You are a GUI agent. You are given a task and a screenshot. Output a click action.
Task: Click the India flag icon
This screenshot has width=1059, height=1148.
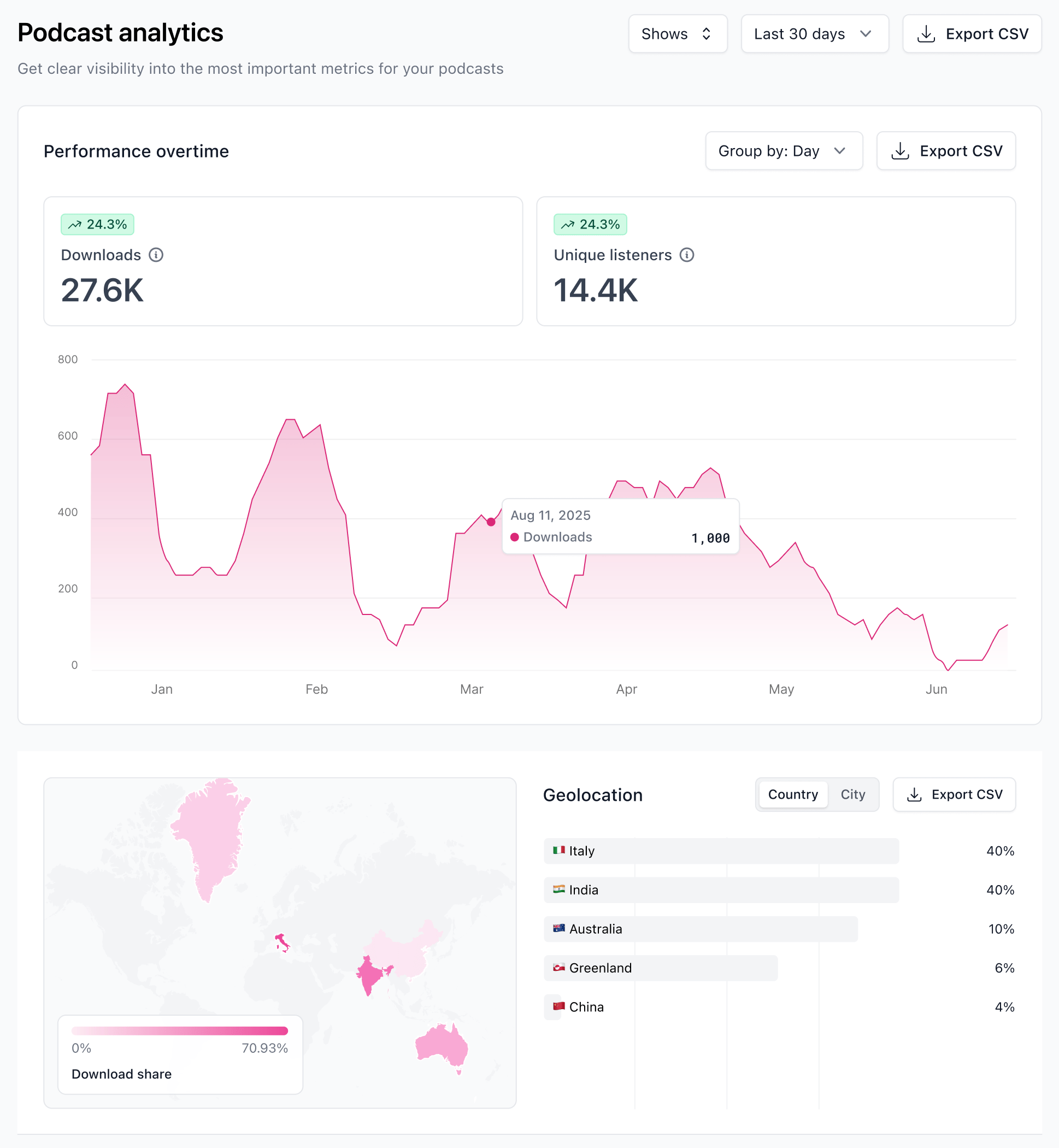(x=558, y=889)
